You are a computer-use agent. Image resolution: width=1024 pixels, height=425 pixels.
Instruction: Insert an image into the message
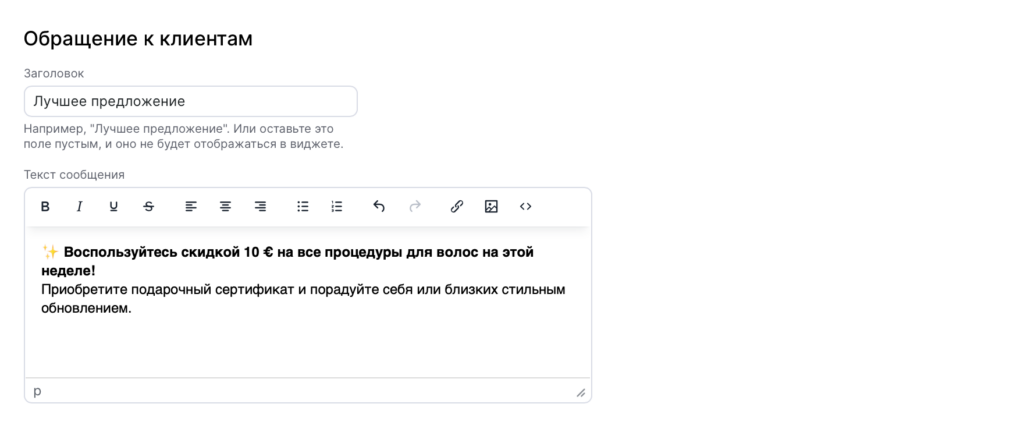pos(491,207)
